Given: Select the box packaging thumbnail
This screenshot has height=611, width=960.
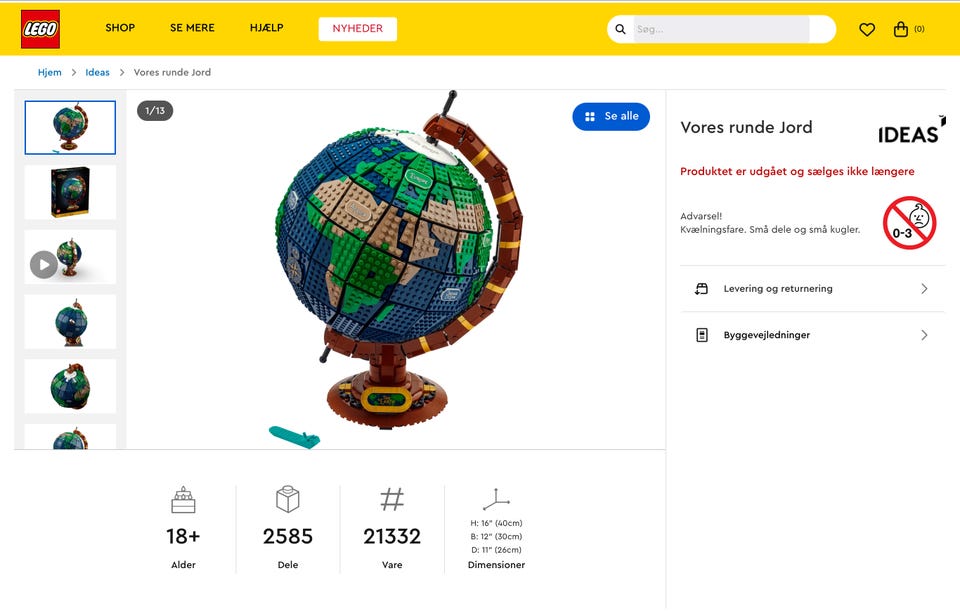Looking at the screenshot, I should [x=70, y=192].
